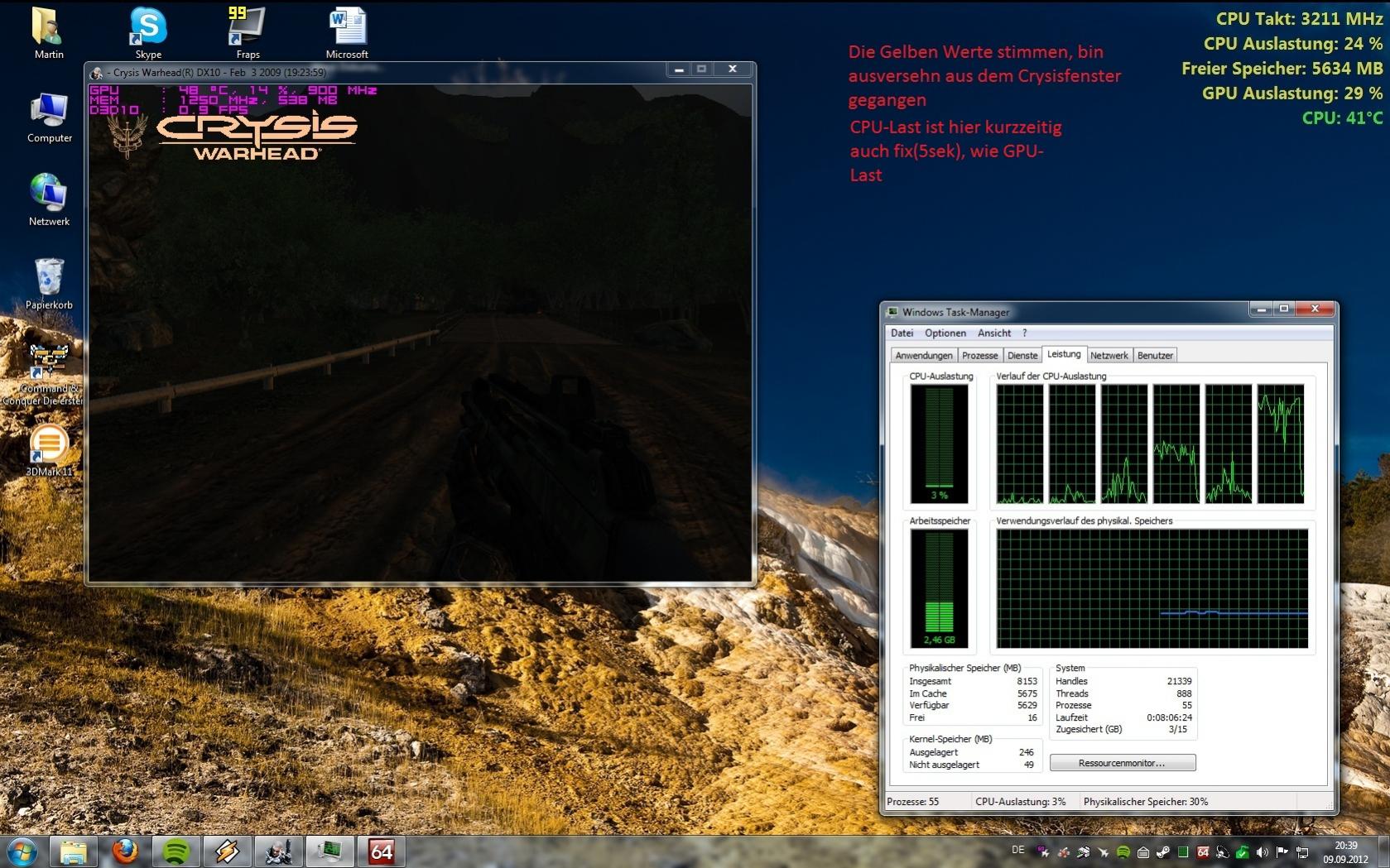This screenshot has height=868, width=1390.
Task: Click the red 64 AIDA64 tray icon
Action: coord(1203,851)
